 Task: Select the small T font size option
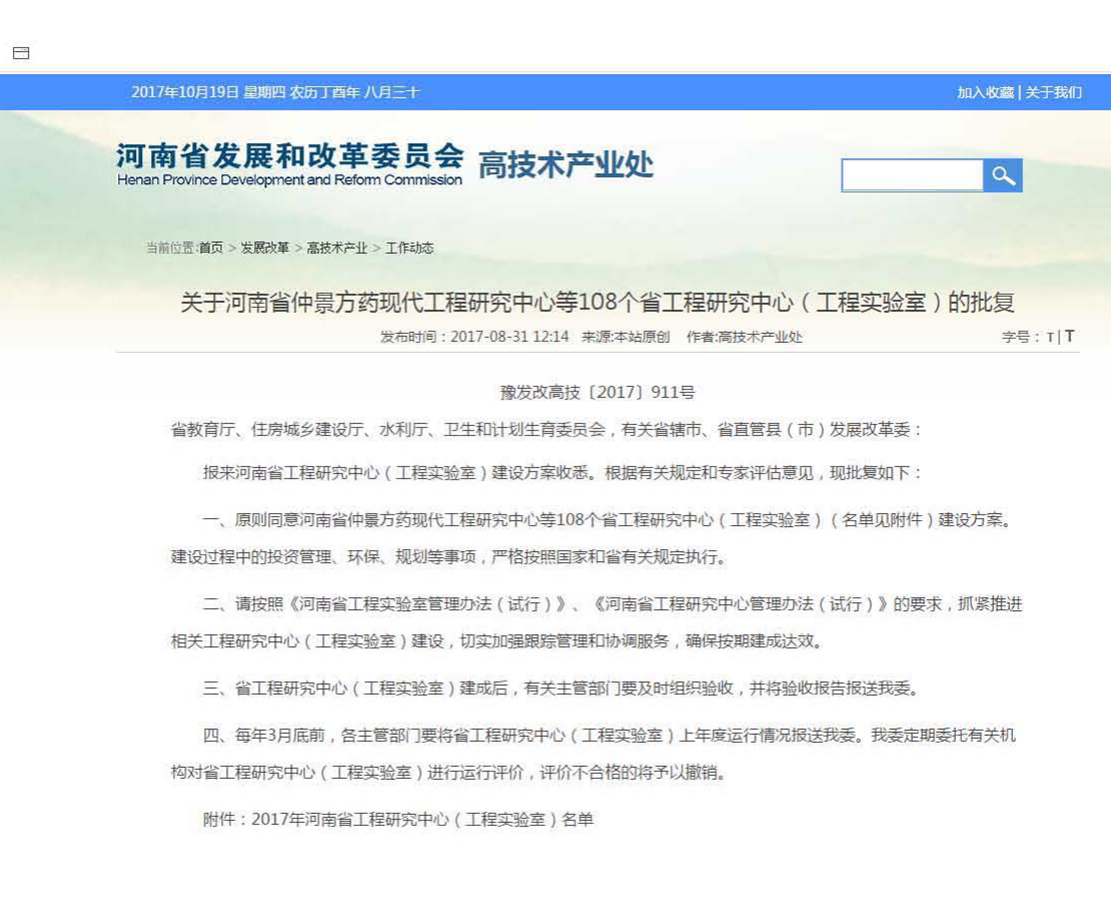click(1050, 337)
